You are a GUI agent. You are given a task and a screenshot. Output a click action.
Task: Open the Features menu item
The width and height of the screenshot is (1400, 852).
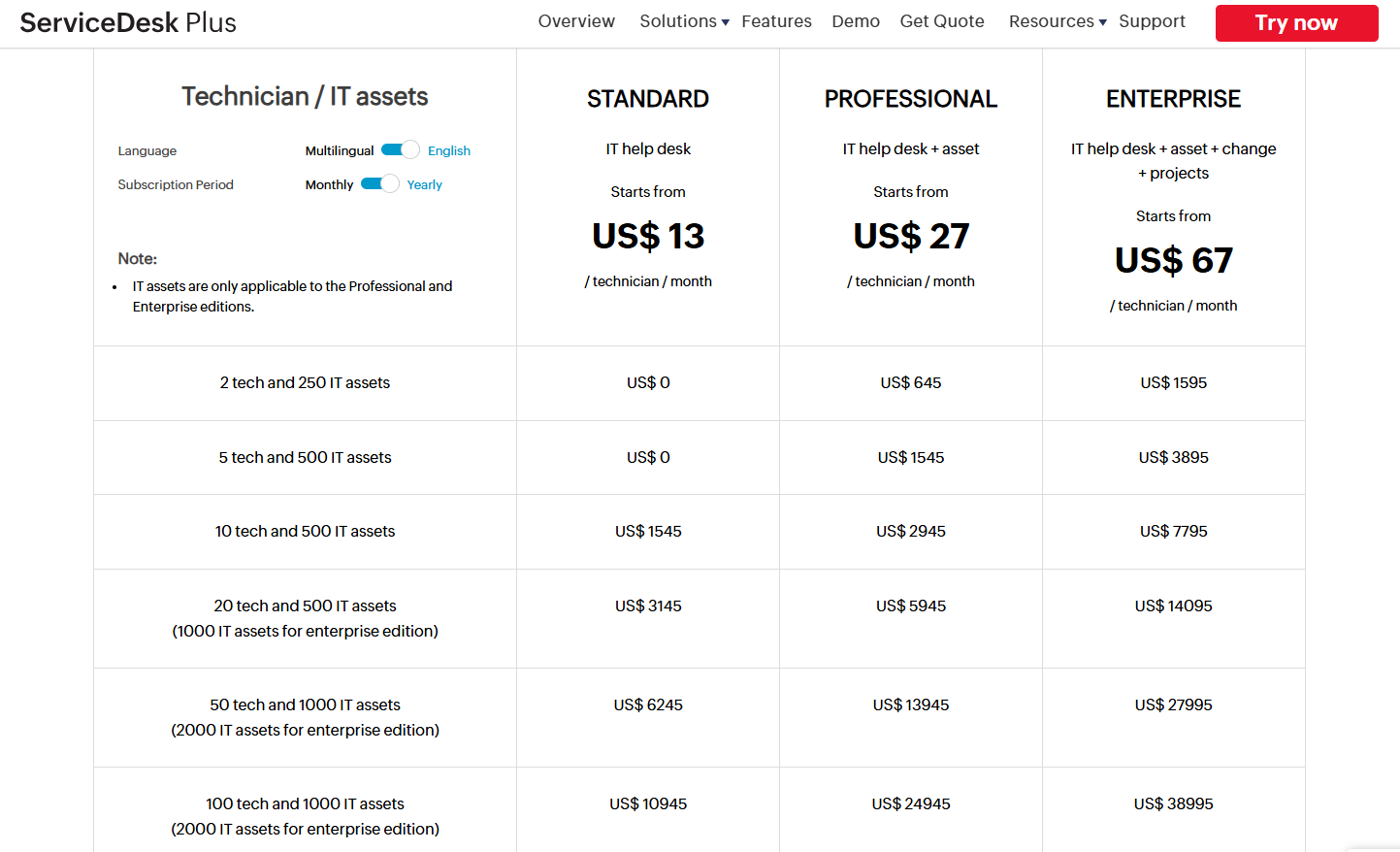(x=776, y=21)
